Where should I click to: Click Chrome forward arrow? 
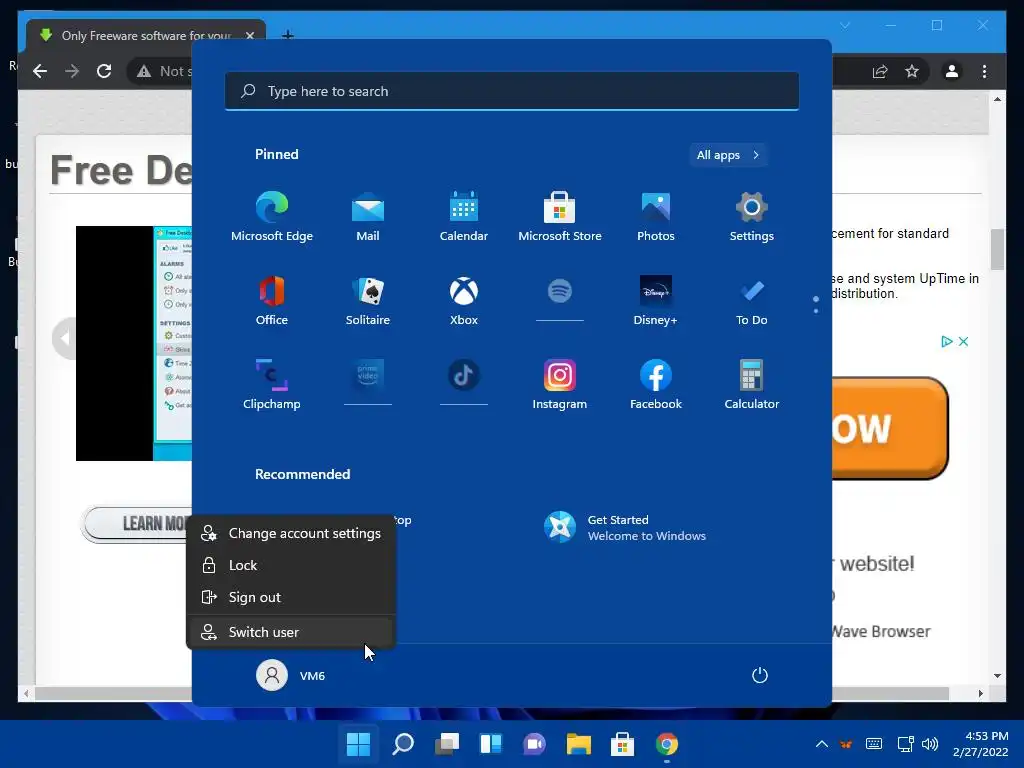[72, 71]
